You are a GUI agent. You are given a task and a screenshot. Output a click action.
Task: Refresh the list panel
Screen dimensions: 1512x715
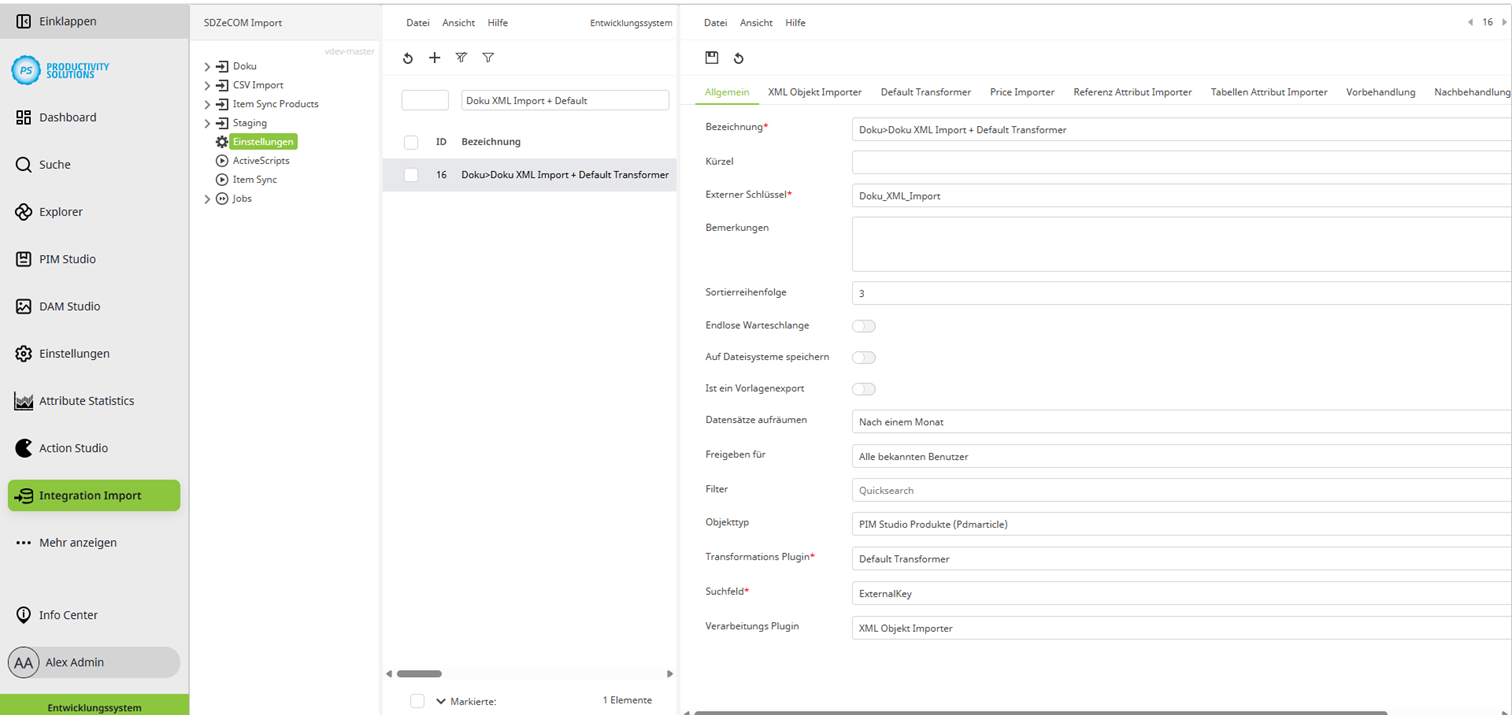[x=408, y=58]
